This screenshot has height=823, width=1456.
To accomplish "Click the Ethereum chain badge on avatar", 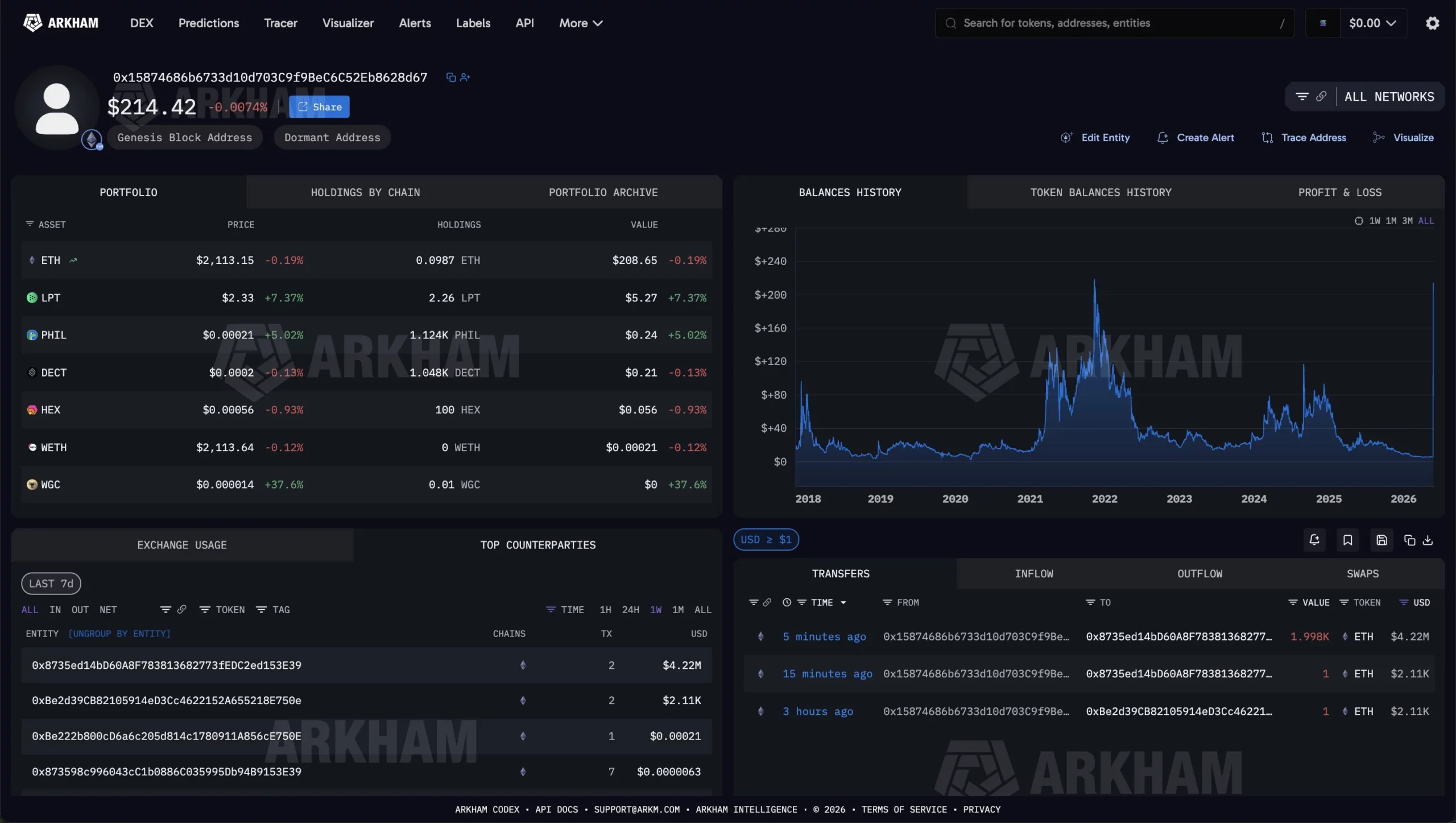I will point(92,139).
